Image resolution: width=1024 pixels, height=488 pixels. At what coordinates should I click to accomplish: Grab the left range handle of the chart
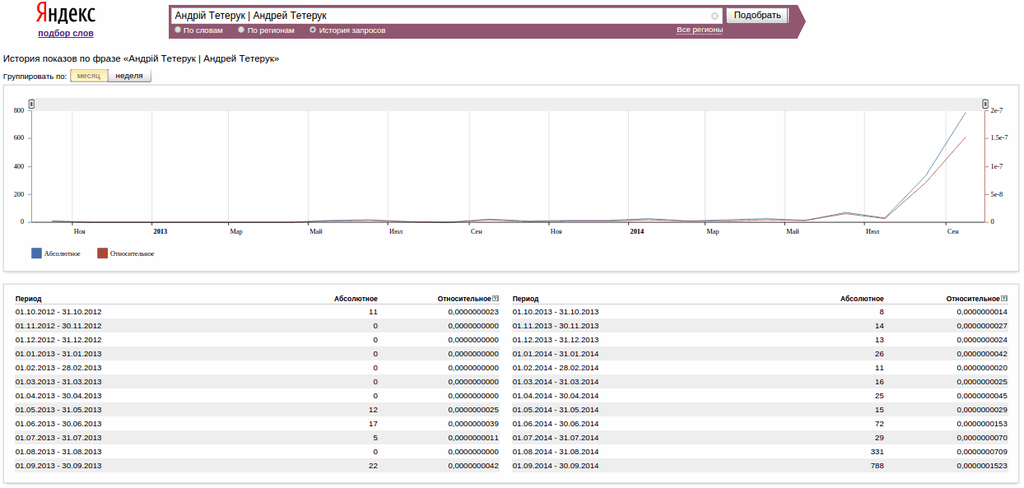tap(31, 104)
